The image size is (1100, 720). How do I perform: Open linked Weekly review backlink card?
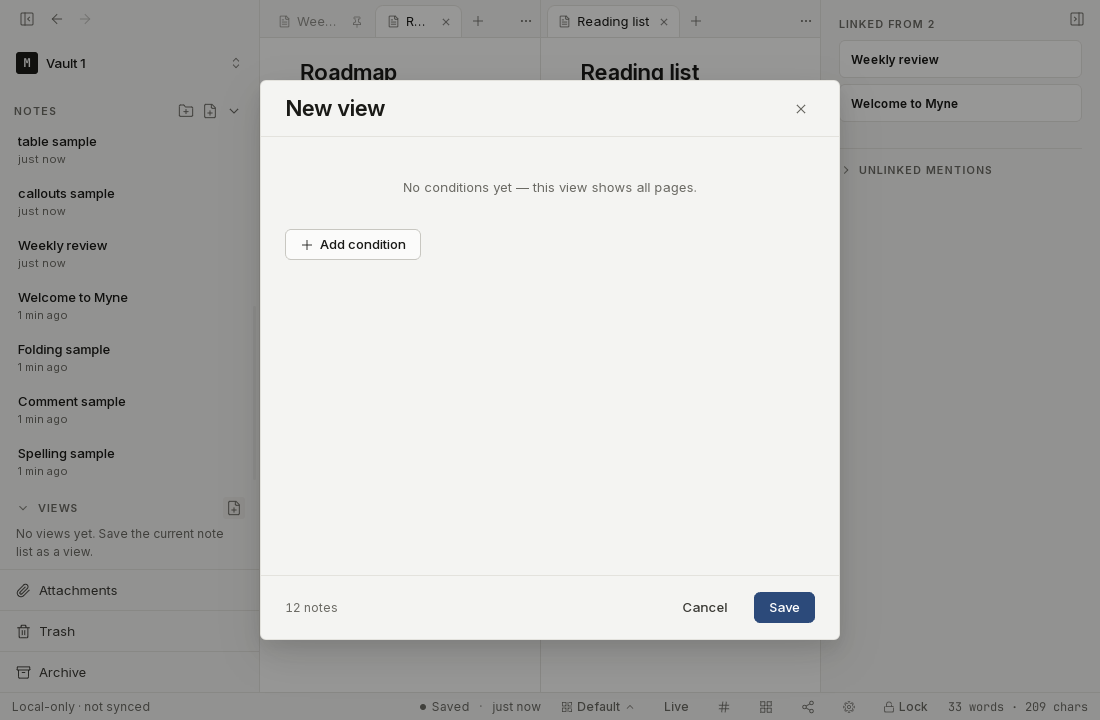[960, 60]
